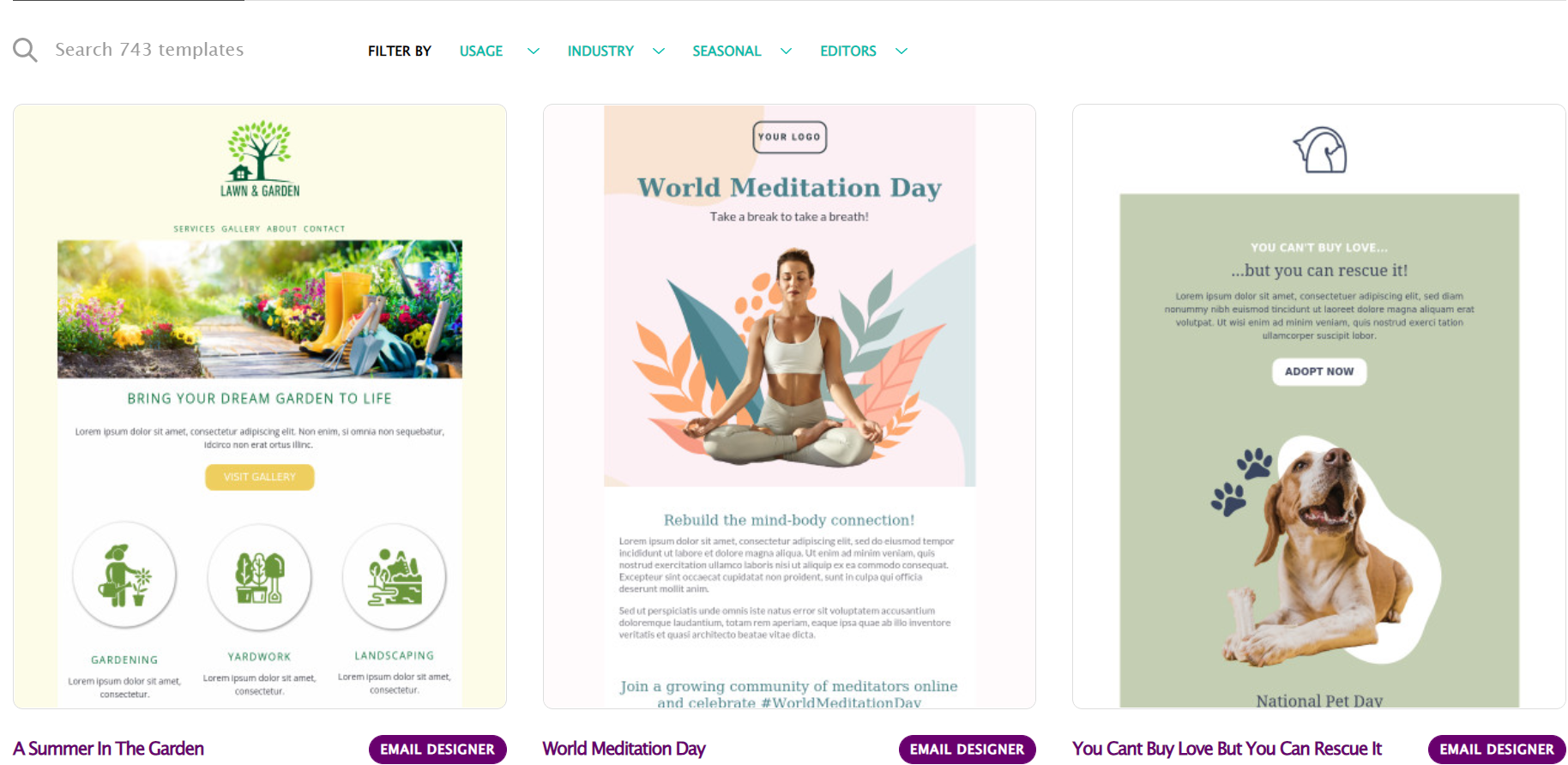Click the Lawn & Garden tree logo
This screenshot has width=1568, height=765.
point(260,159)
